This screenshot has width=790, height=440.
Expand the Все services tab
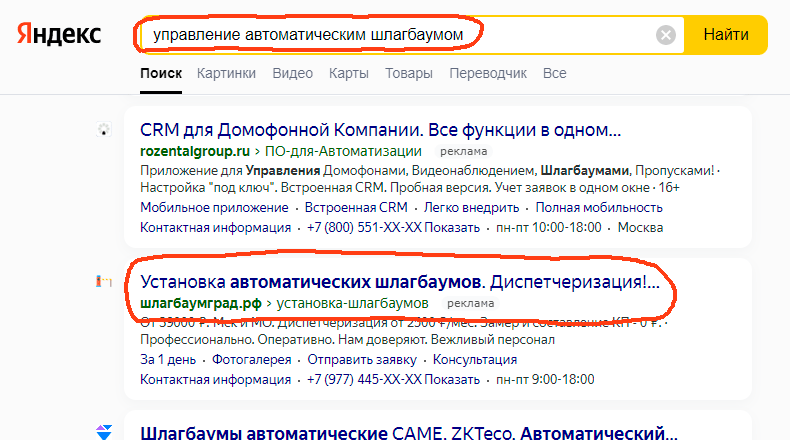pyautogui.click(x=555, y=73)
